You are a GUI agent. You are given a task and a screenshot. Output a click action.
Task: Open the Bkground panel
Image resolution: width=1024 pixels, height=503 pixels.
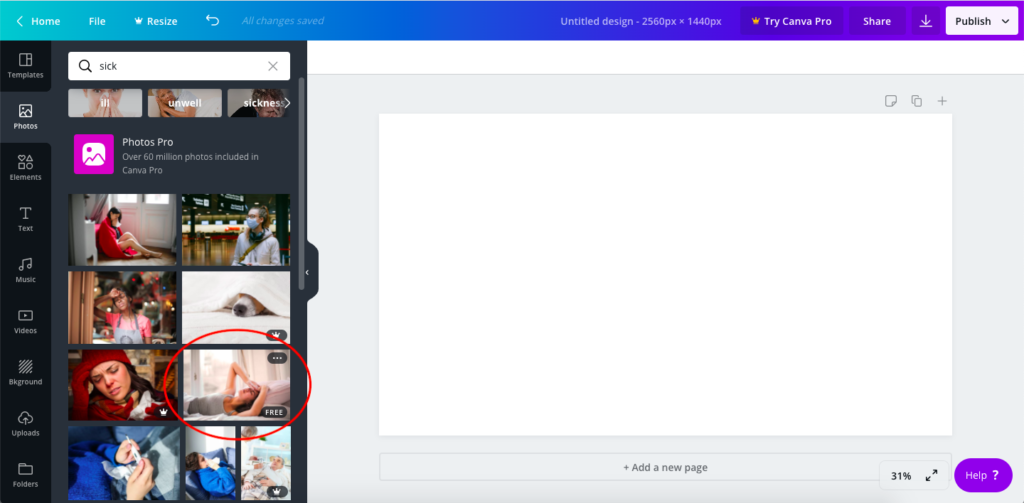[x=25, y=372]
